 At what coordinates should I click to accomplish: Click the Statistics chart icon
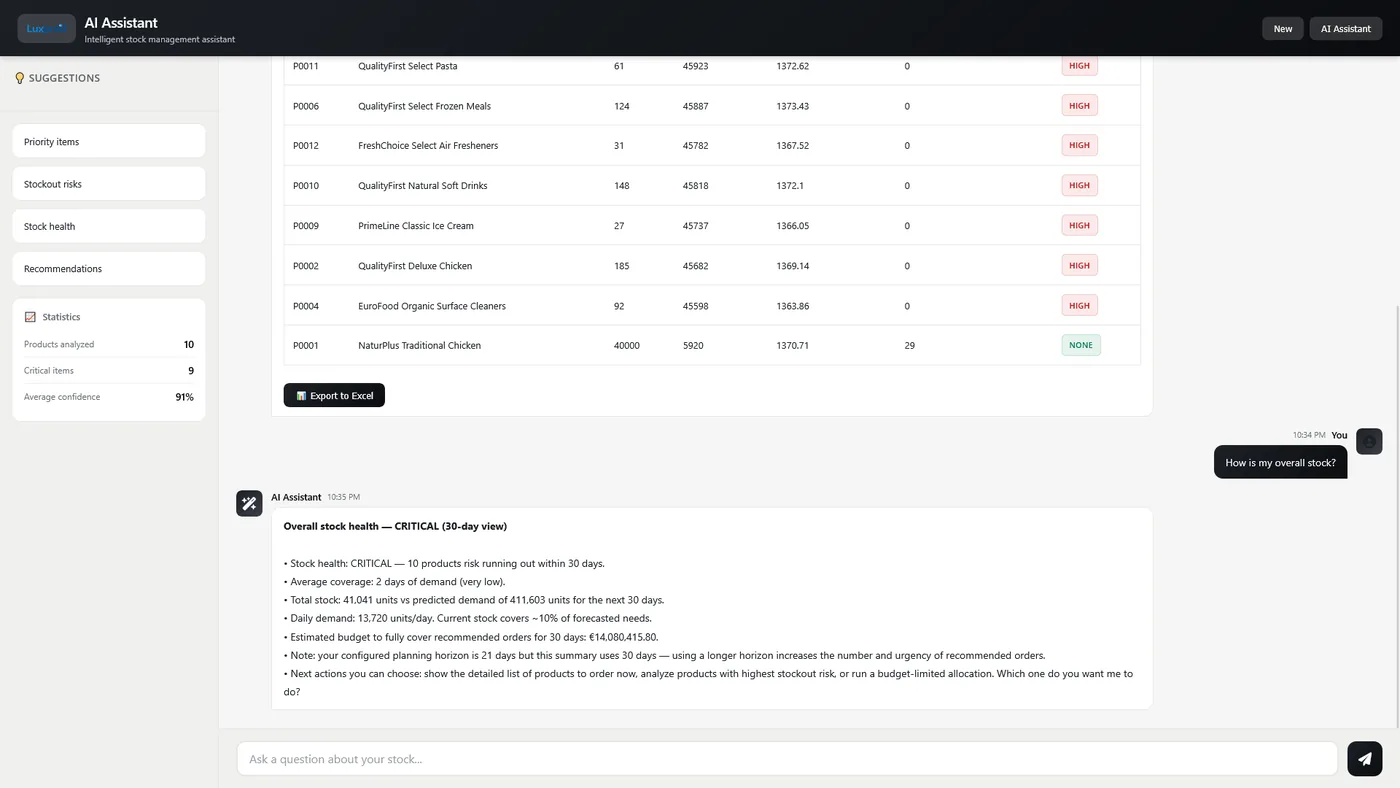click(x=30, y=317)
